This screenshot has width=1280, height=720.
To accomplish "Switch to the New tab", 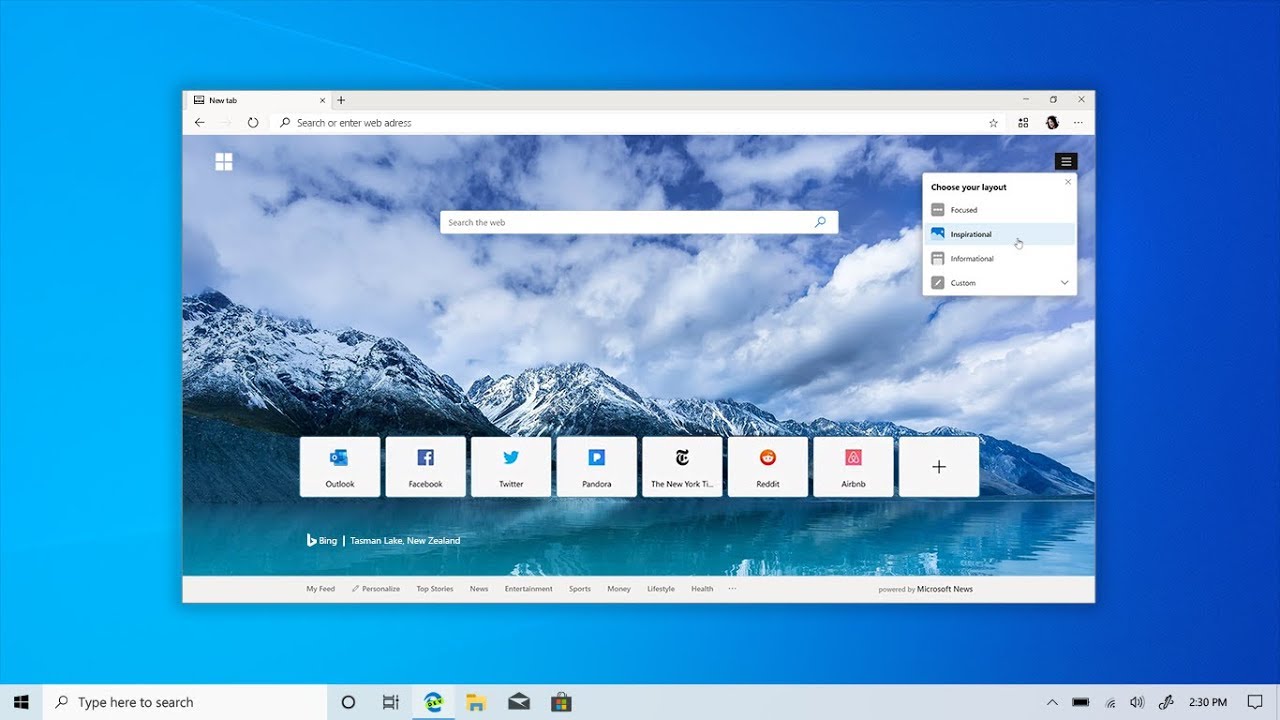I will point(222,100).
